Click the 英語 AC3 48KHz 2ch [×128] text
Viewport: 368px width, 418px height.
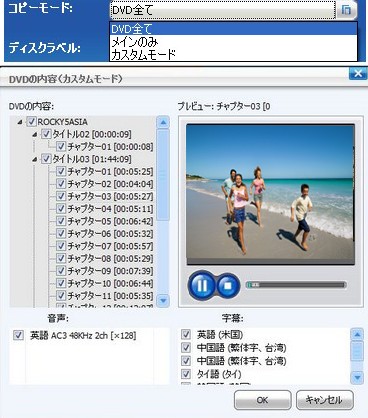83,335
